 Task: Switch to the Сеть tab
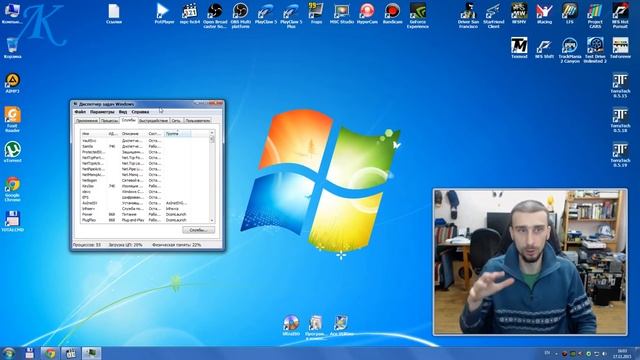[x=176, y=121]
